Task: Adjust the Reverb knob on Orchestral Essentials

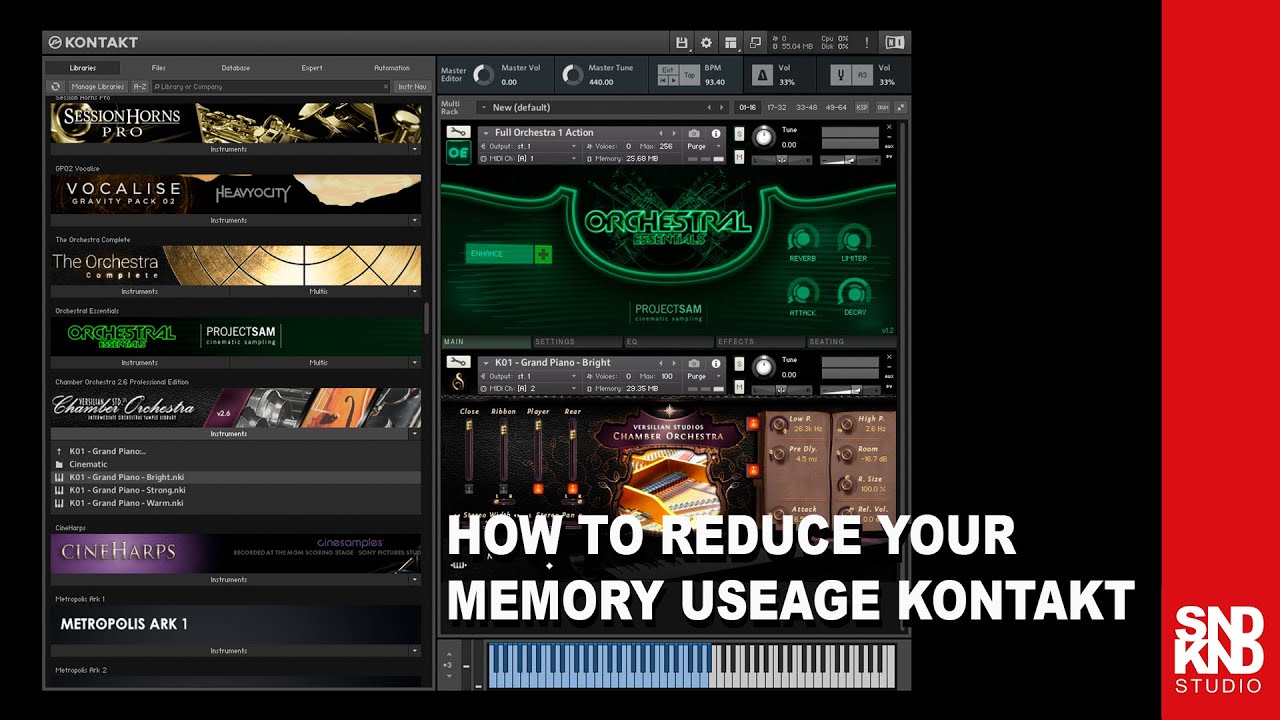Action: point(803,239)
